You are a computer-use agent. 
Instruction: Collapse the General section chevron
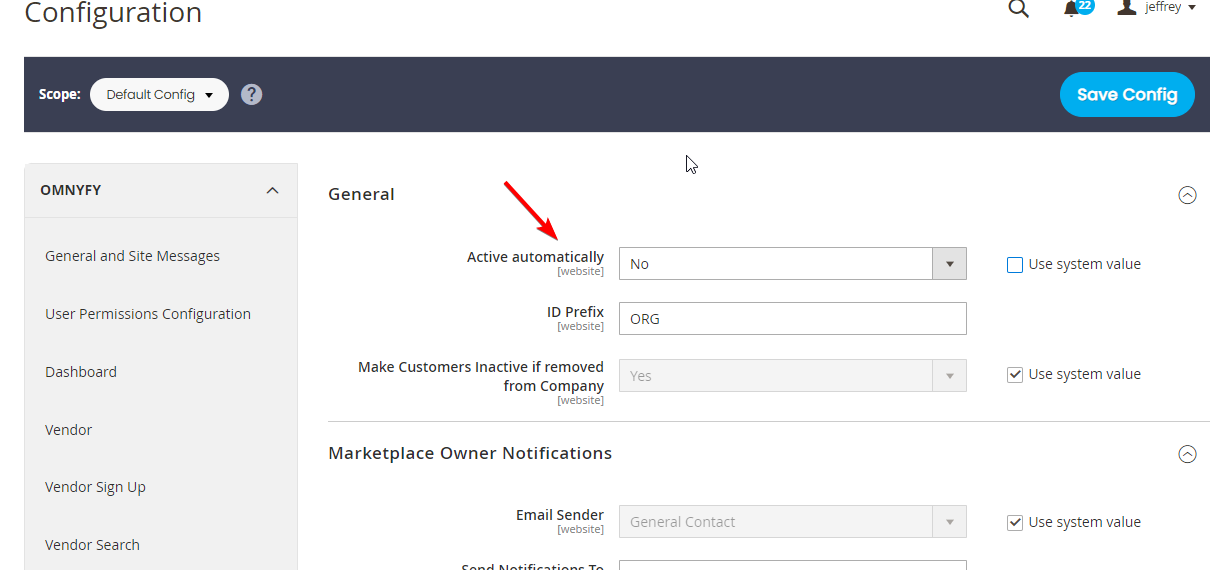pos(1187,195)
